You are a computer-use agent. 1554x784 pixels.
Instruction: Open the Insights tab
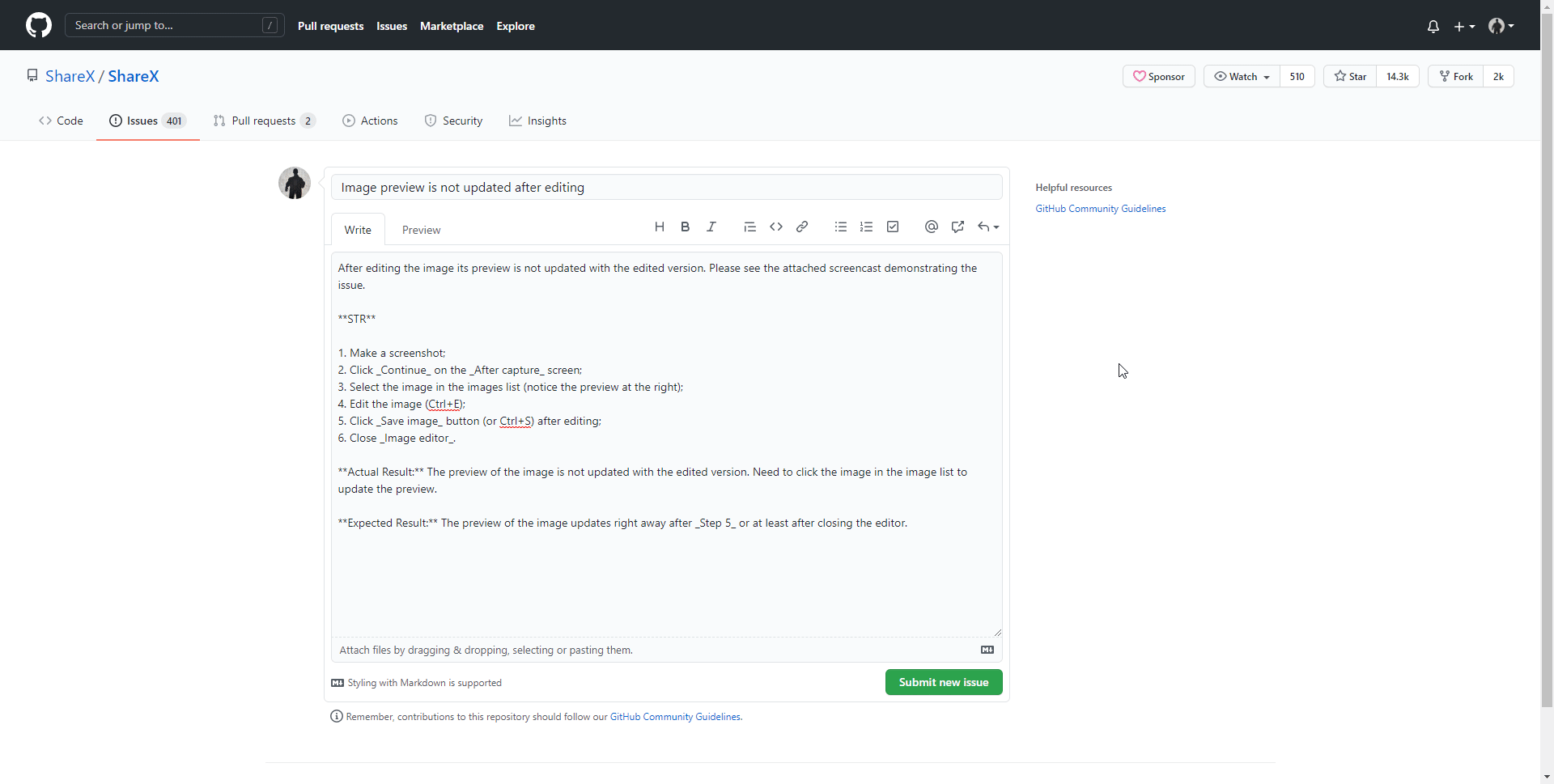point(537,121)
